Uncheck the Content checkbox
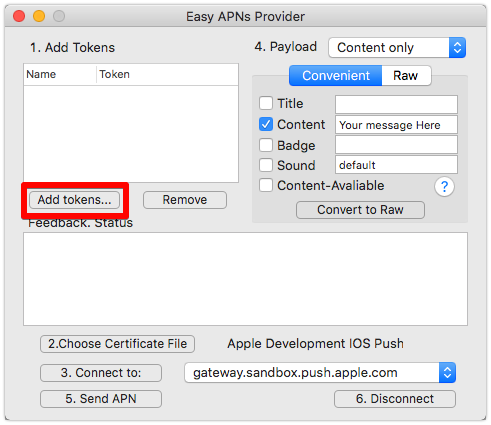491x425 pixels. point(266,124)
